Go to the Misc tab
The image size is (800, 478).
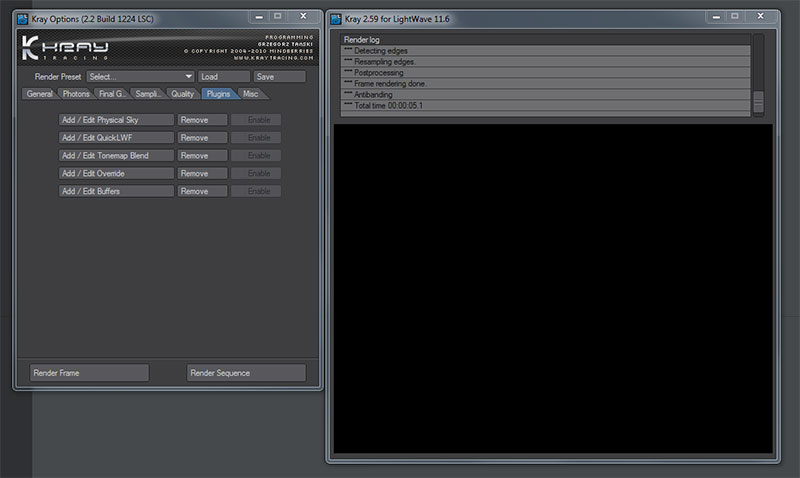click(x=250, y=94)
